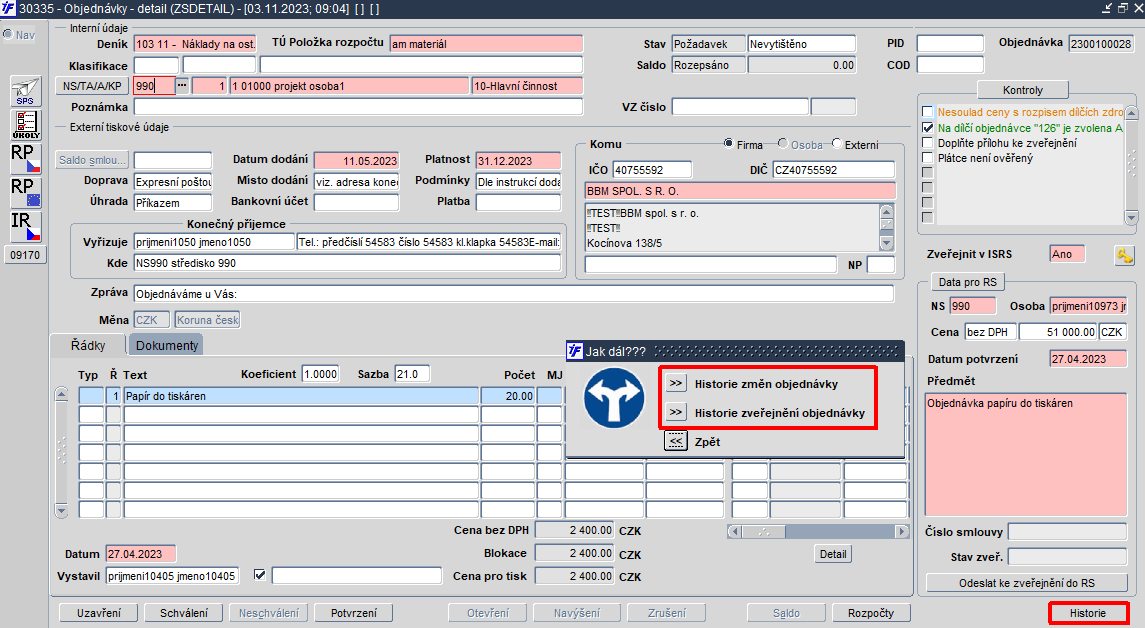Click the Vyřizuje field prijmeni1050 jmeno1050
Image resolution: width=1145 pixels, height=628 pixels.
[214, 242]
